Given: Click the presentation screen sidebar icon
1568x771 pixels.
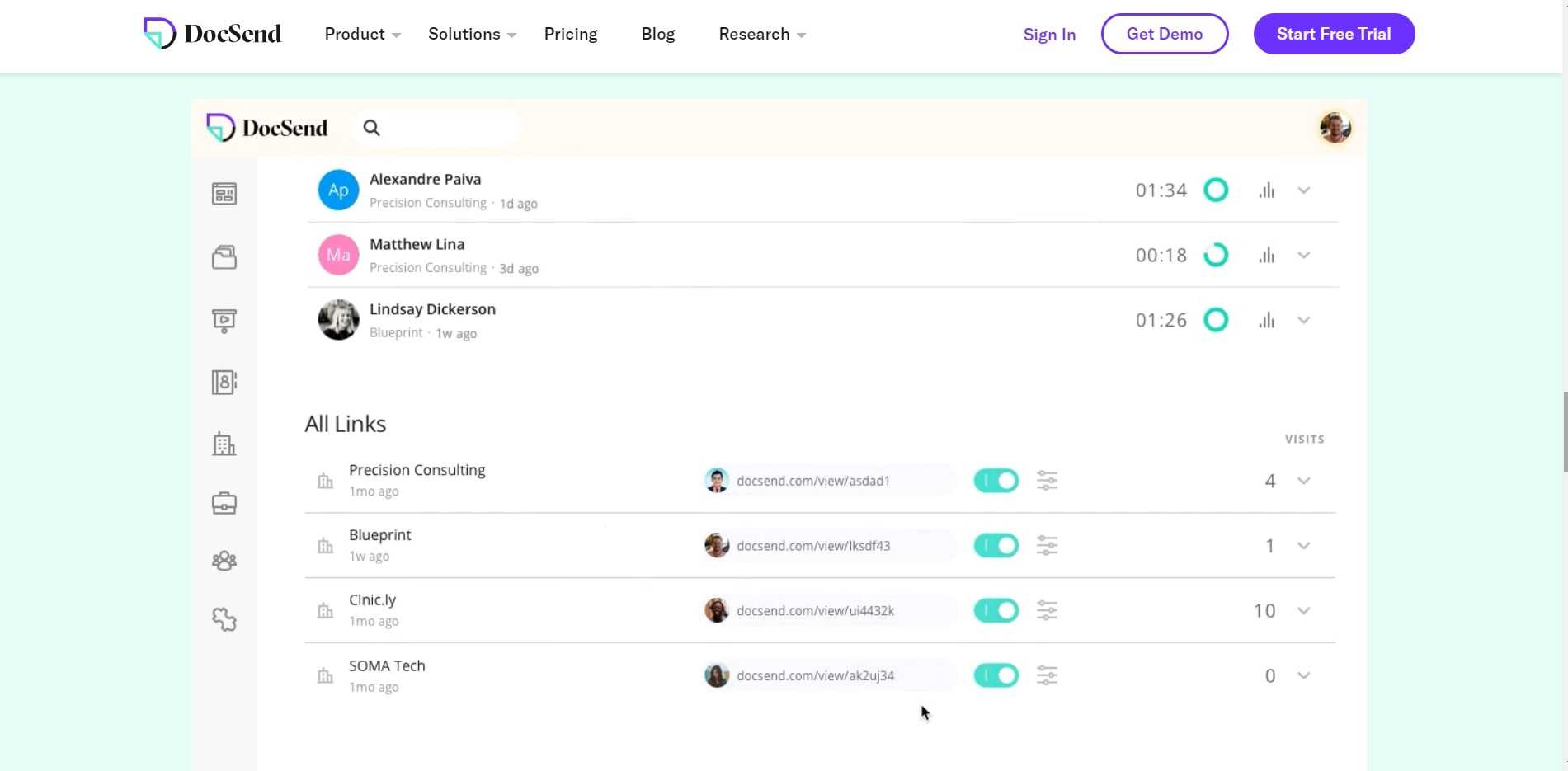Looking at the screenshot, I should pos(224,320).
